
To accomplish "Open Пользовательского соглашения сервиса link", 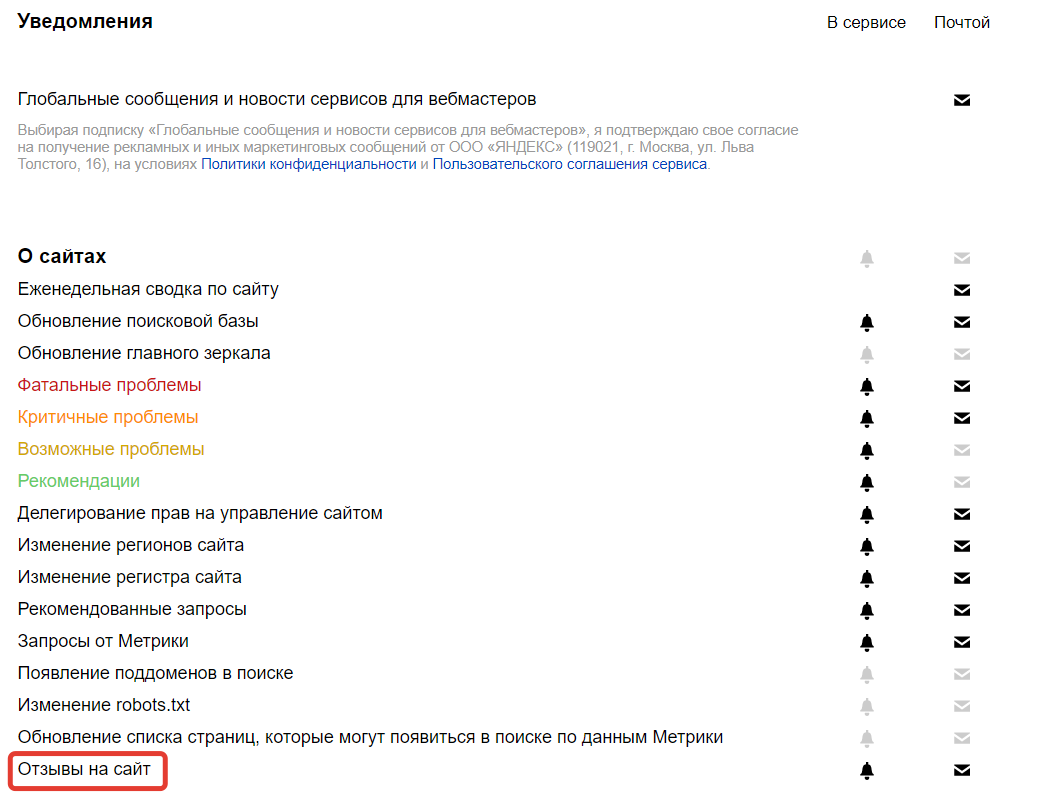I will point(570,164).
